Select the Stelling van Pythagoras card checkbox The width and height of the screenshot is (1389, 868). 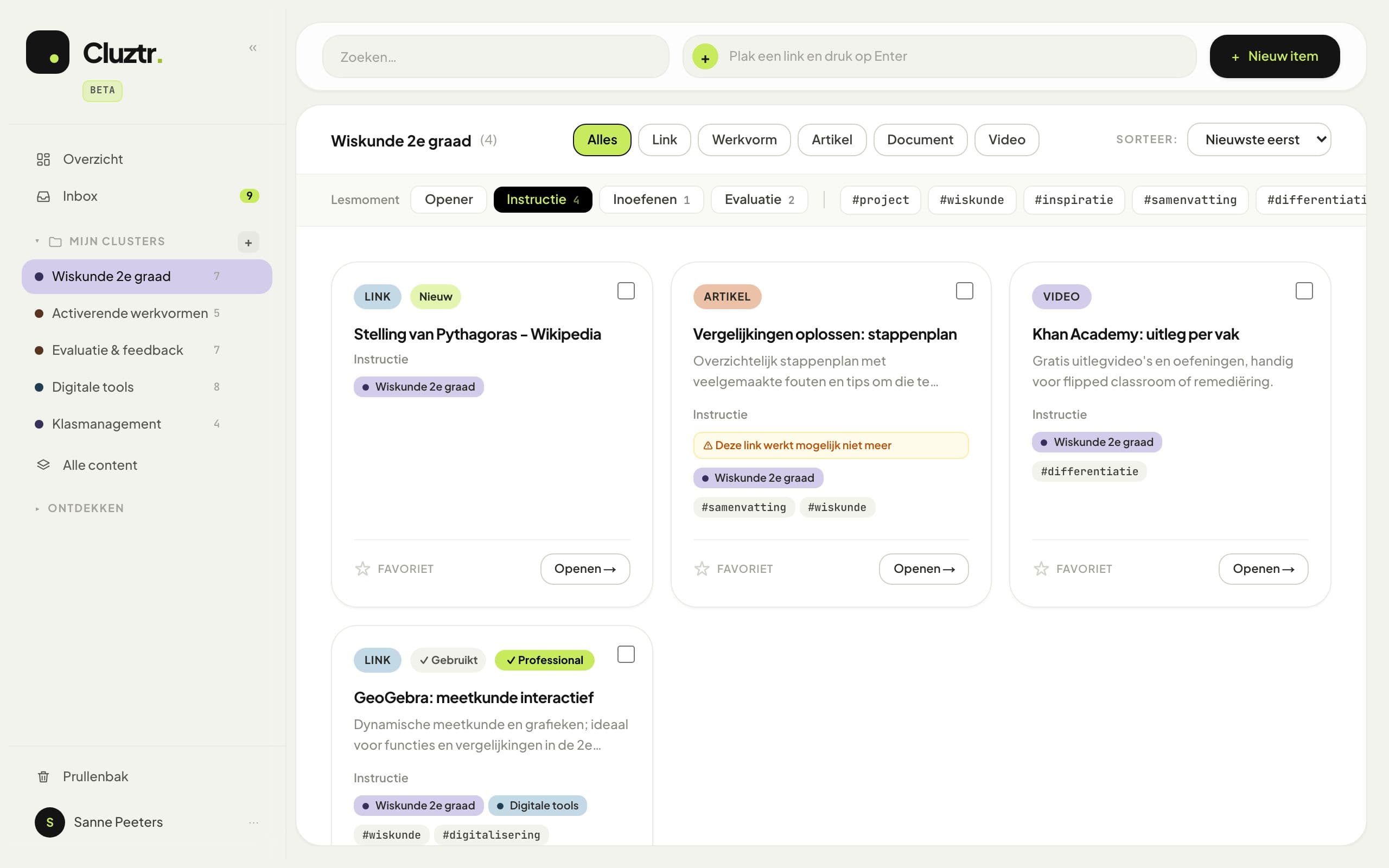pos(626,291)
